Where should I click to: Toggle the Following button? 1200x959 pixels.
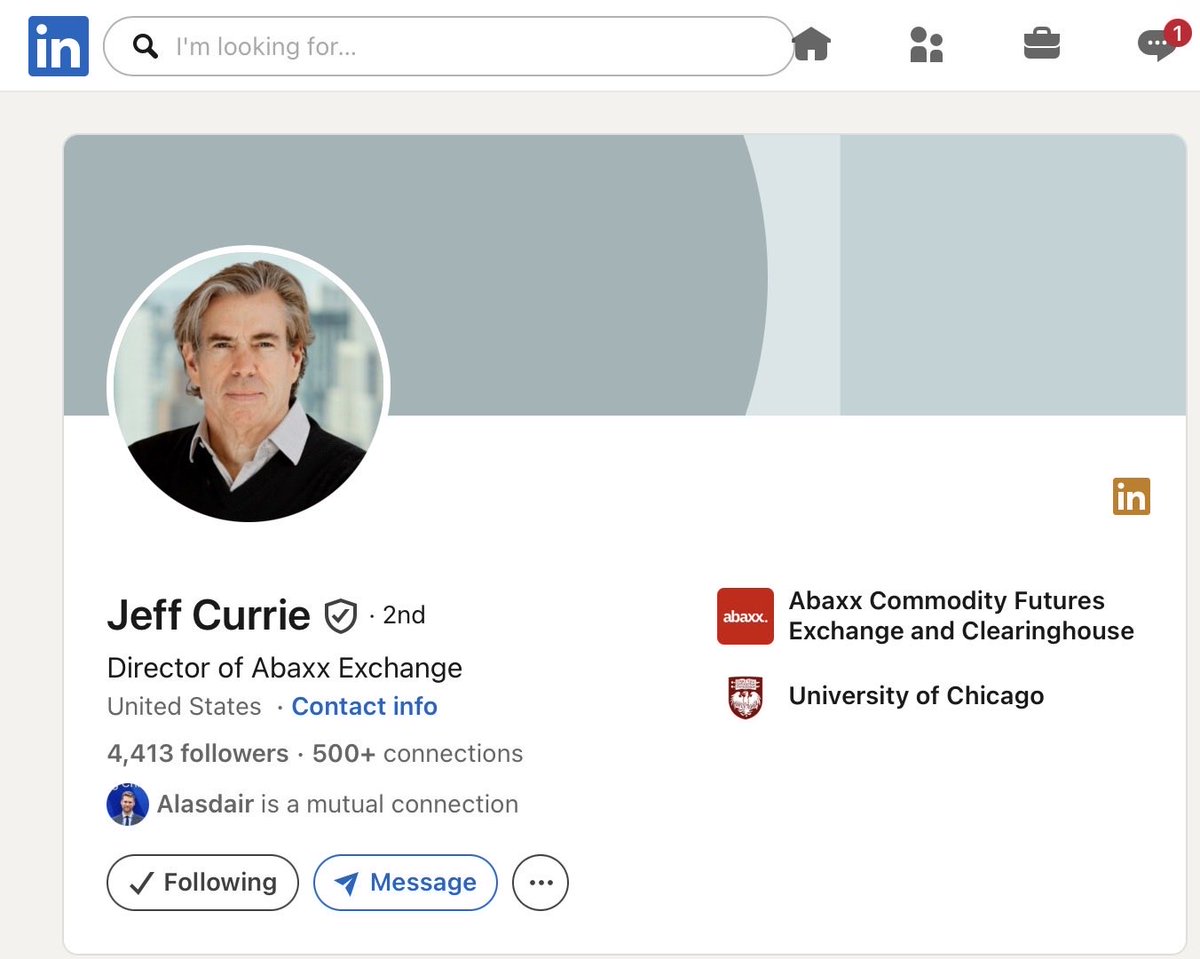point(203,882)
